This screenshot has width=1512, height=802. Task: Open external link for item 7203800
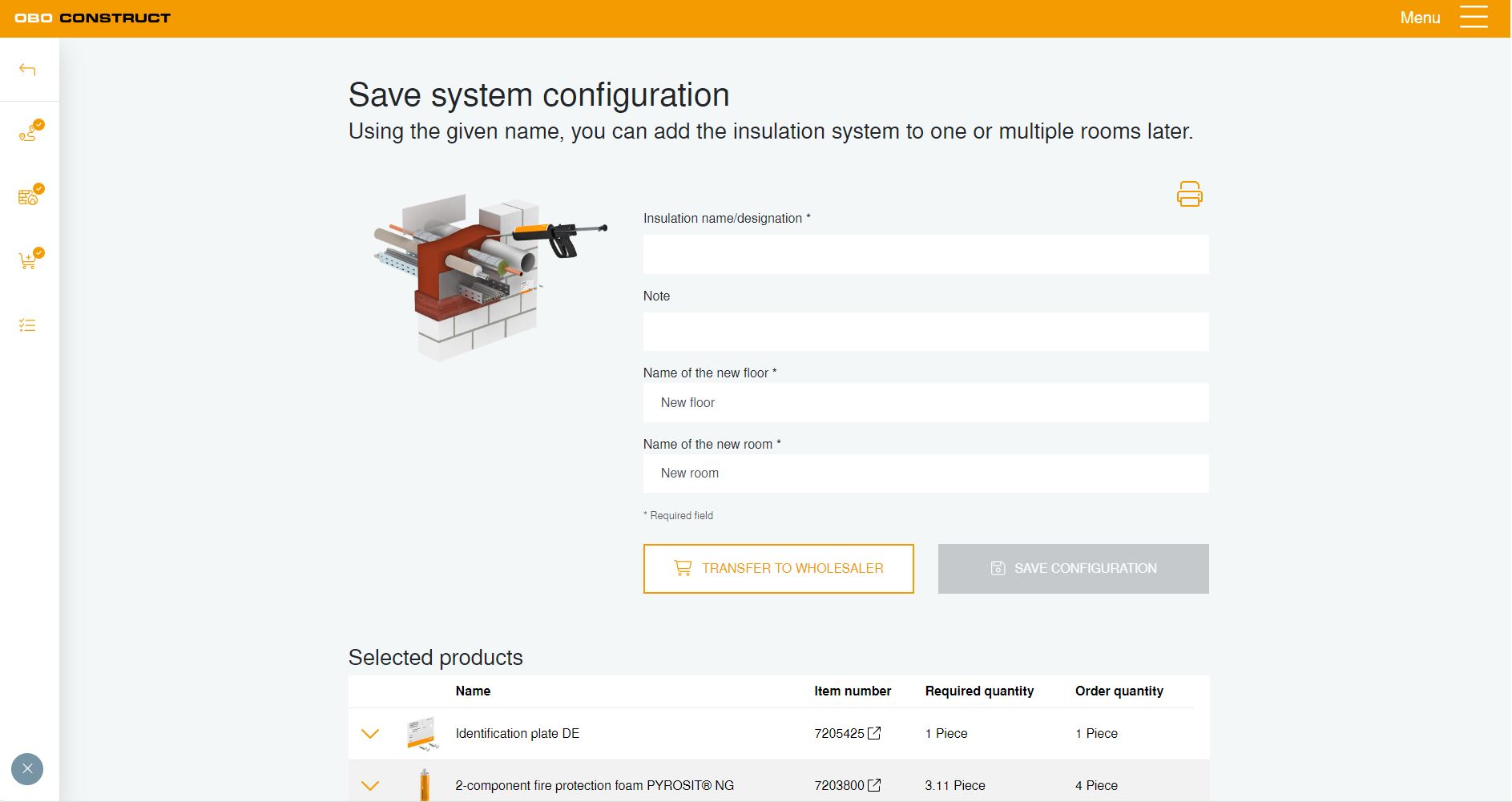(x=874, y=785)
